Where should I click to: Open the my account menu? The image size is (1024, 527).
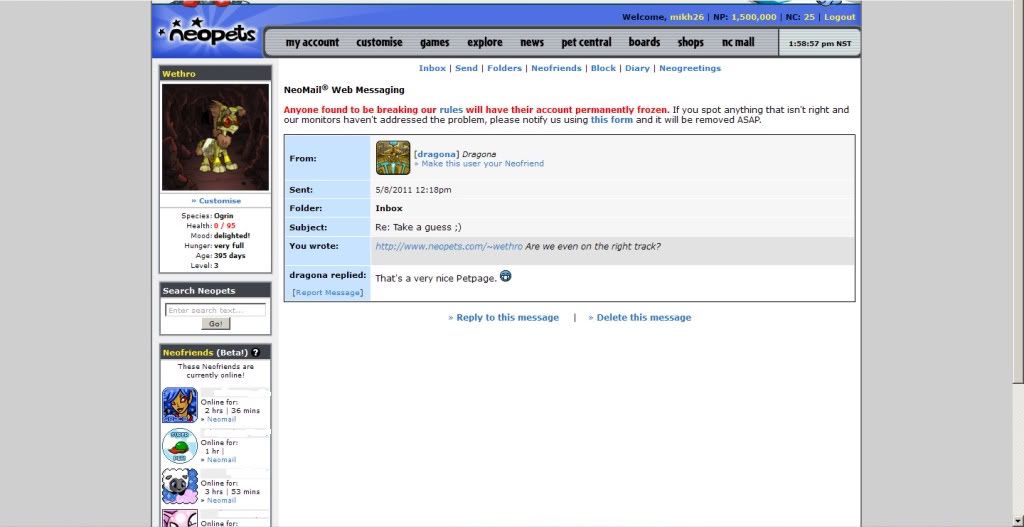[x=312, y=42]
